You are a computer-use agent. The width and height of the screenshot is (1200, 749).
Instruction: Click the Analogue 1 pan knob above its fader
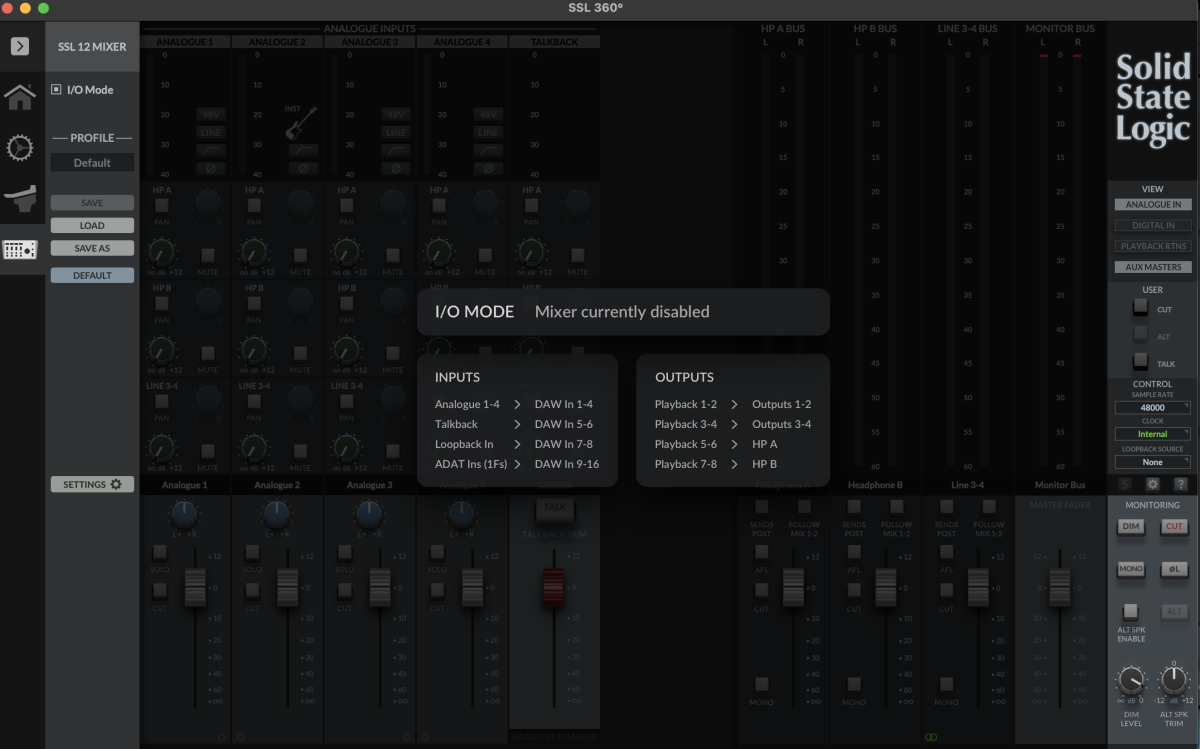pos(184,515)
